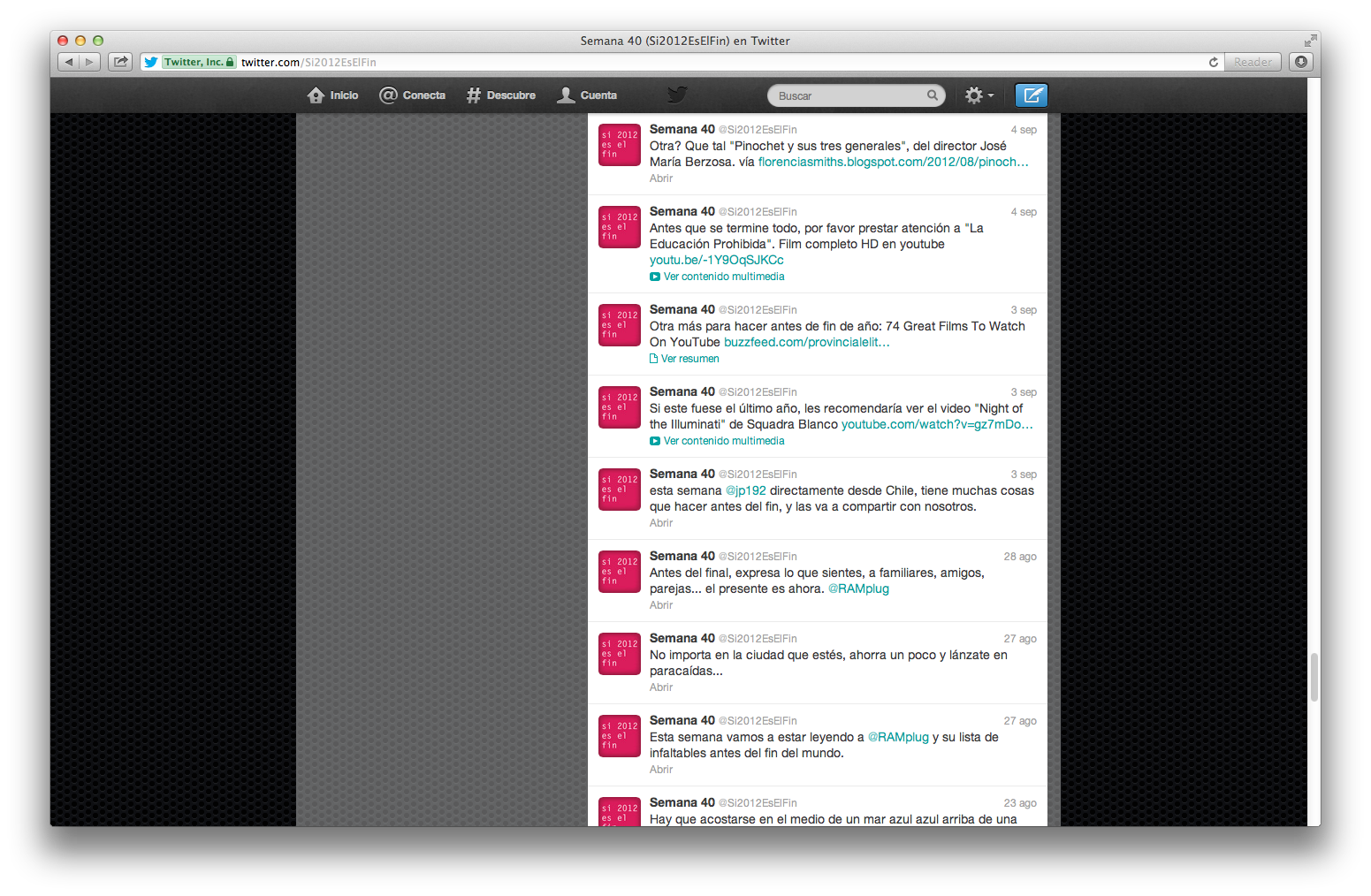
Task: Open the Conecta tab
Action: 412,95
